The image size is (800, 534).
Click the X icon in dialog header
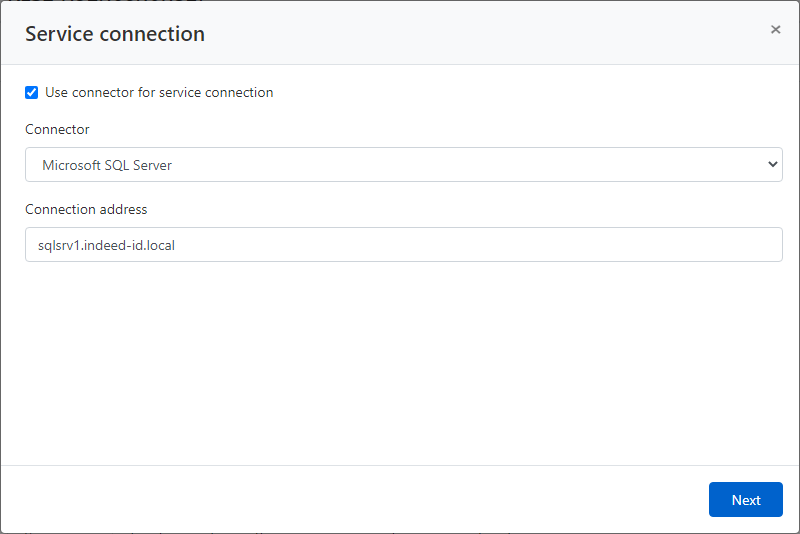pos(775,30)
